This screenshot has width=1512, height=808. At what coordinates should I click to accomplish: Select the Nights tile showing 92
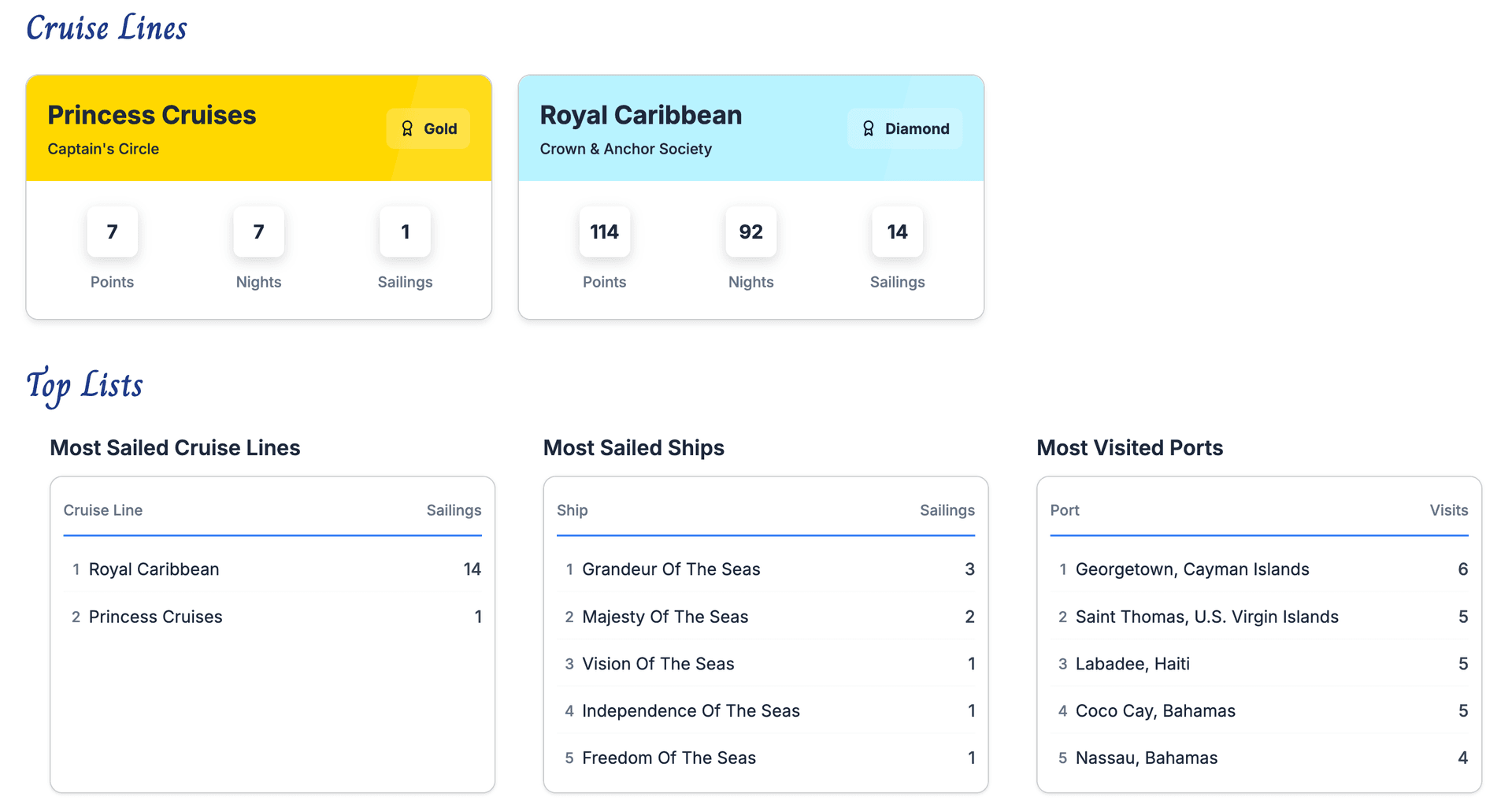pos(750,232)
